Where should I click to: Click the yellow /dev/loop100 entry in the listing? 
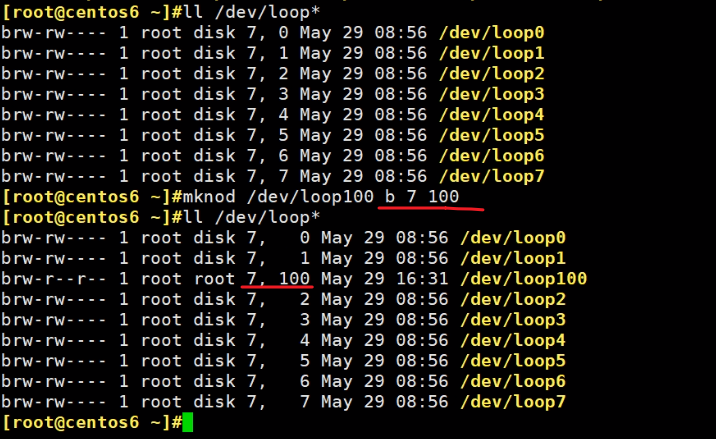523,279
